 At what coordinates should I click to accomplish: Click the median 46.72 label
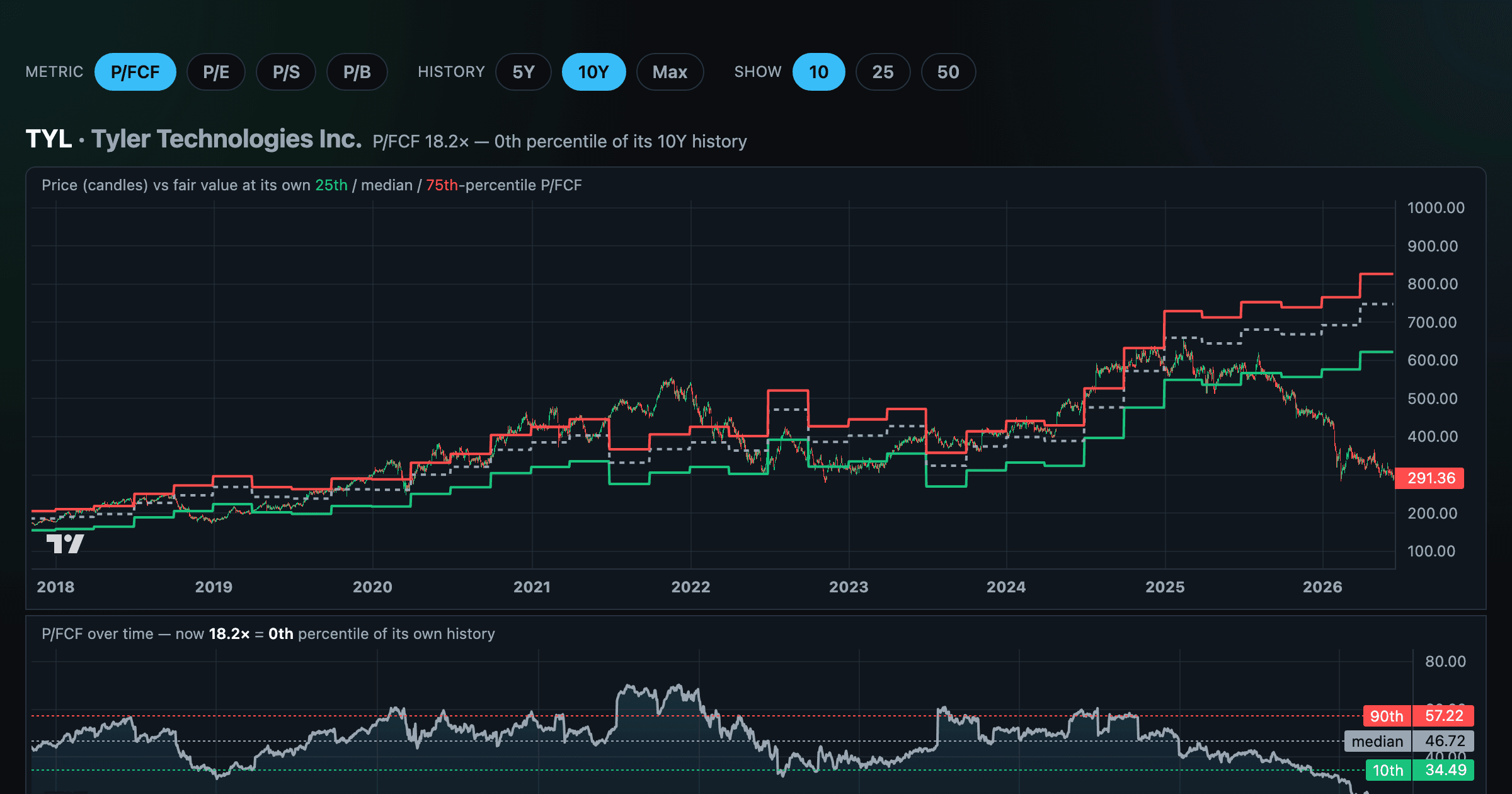1409,741
